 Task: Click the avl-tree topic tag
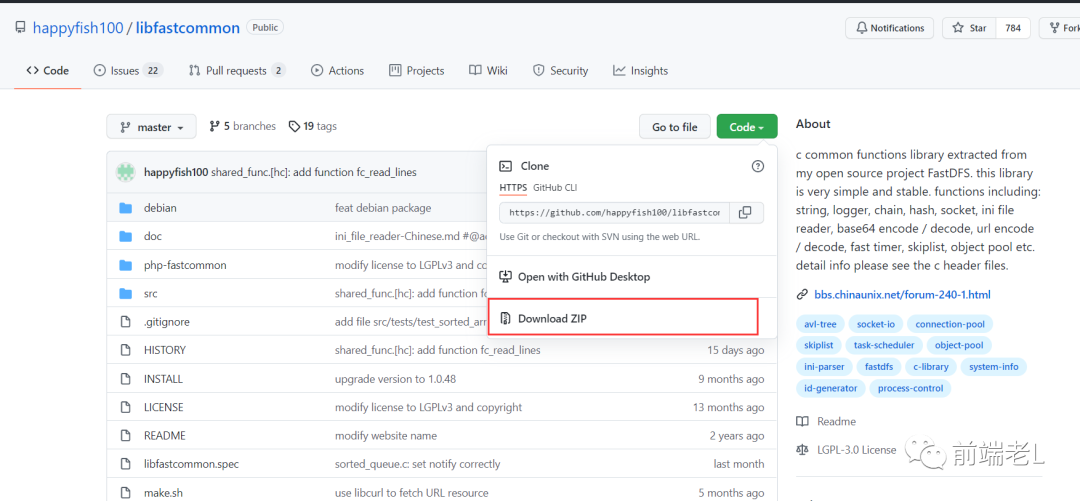point(819,324)
